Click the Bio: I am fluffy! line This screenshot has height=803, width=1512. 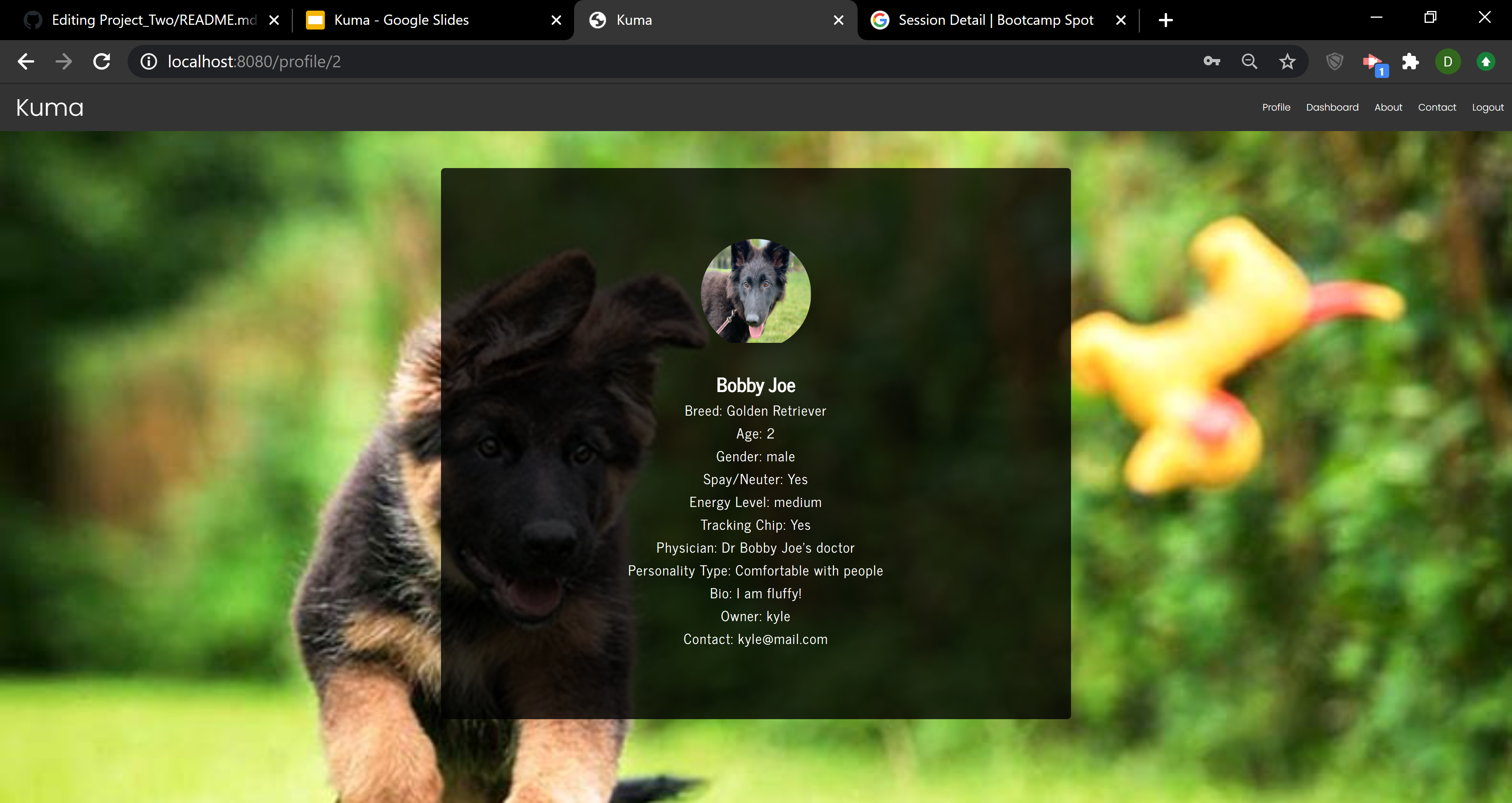pyautogui.click(x=756, y=594)
